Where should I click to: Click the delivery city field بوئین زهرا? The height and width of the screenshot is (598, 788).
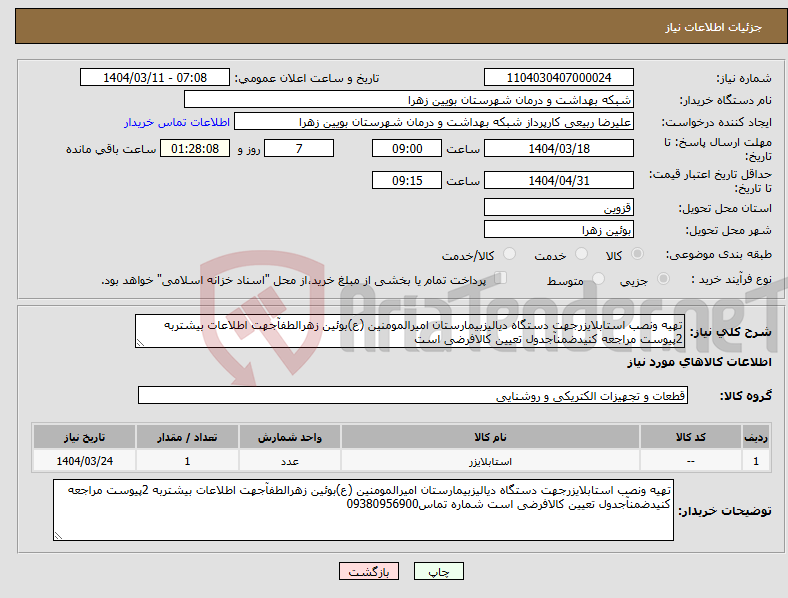tap(558, 229)
